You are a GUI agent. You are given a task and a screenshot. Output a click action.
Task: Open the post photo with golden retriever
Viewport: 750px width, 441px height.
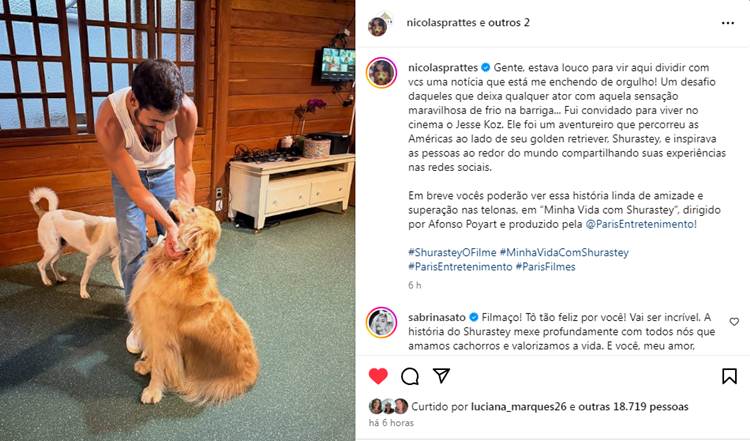177,220
